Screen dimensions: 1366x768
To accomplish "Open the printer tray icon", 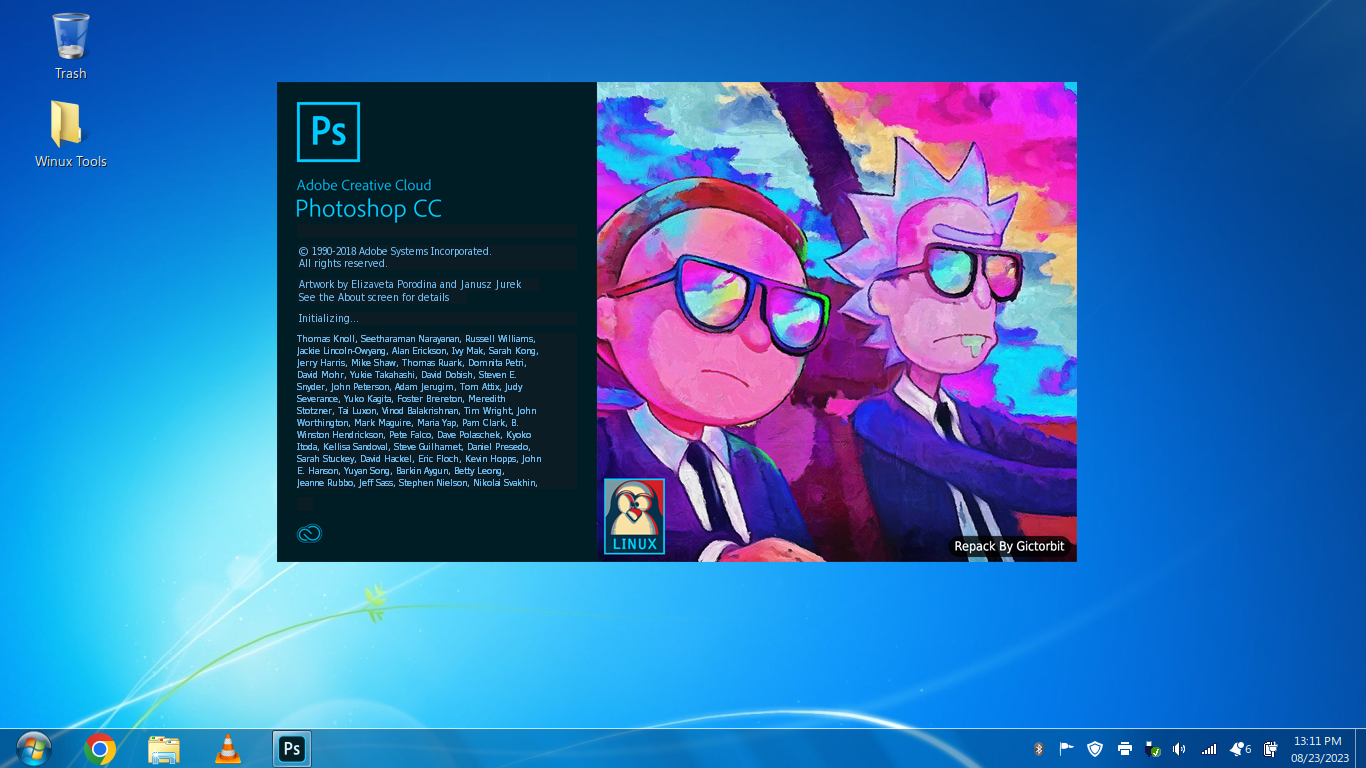I will (x=1124, y=749).
